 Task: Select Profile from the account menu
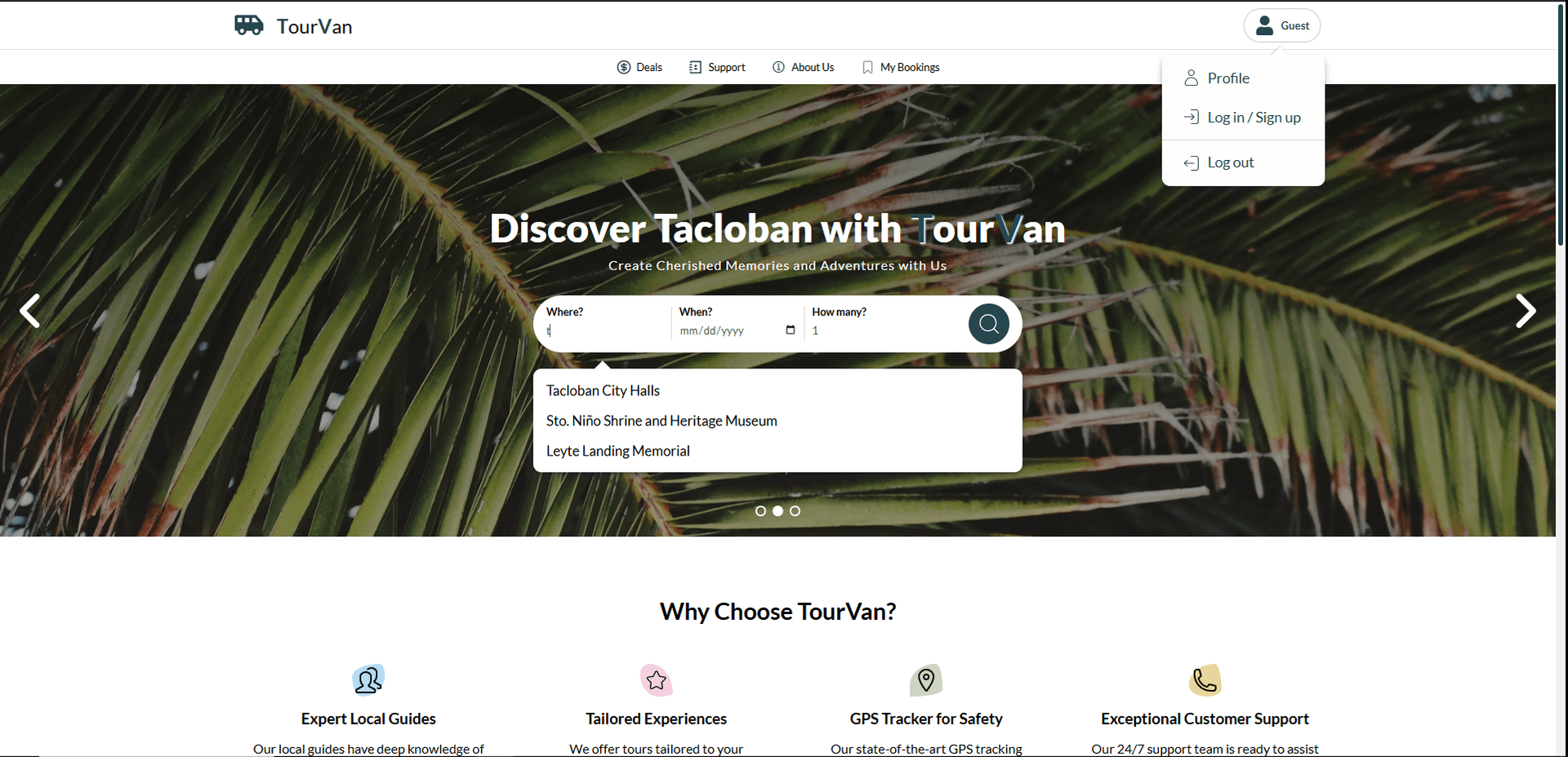1227,78
